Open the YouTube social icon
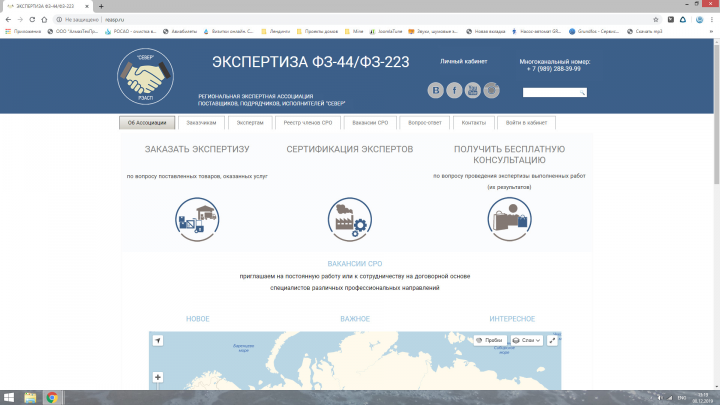The height and width of the screenshot is (405, 720). click(x=472, y=90)
